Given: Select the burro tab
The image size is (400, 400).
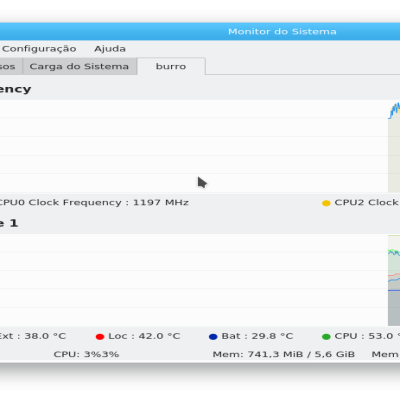Looking at the screenshot, I should [x=171, y=66].
